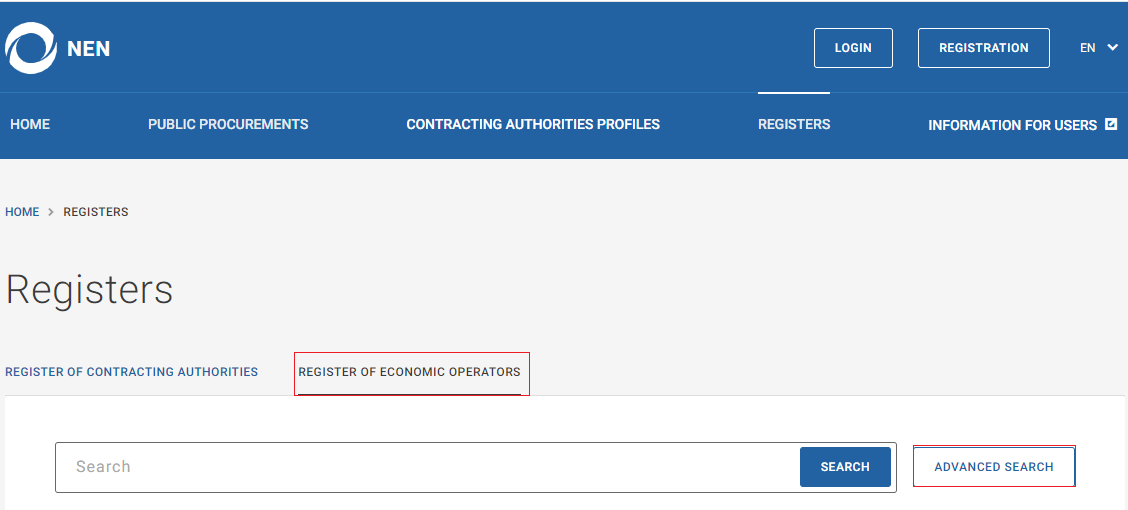Click the NEN wordmark text in header

(89, 48)
